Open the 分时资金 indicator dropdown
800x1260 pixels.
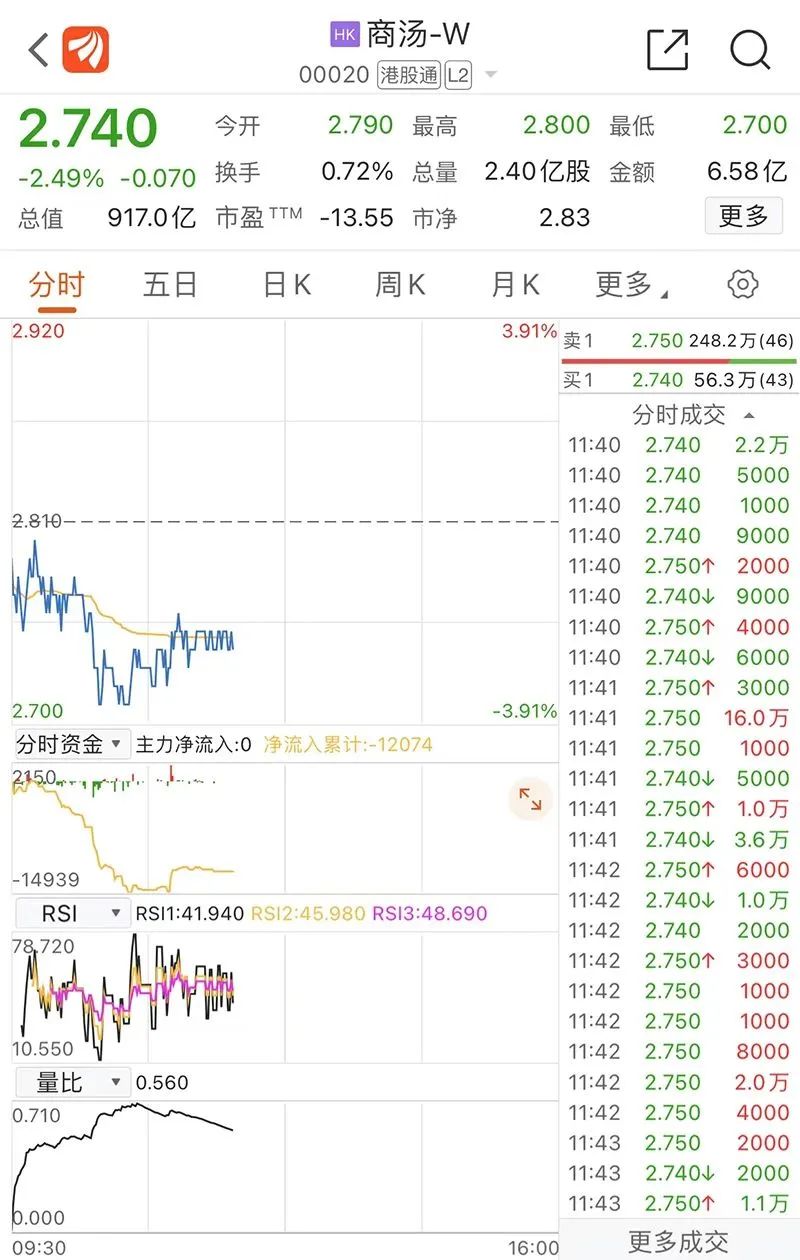pyautogui.click(x=70, y=744)
